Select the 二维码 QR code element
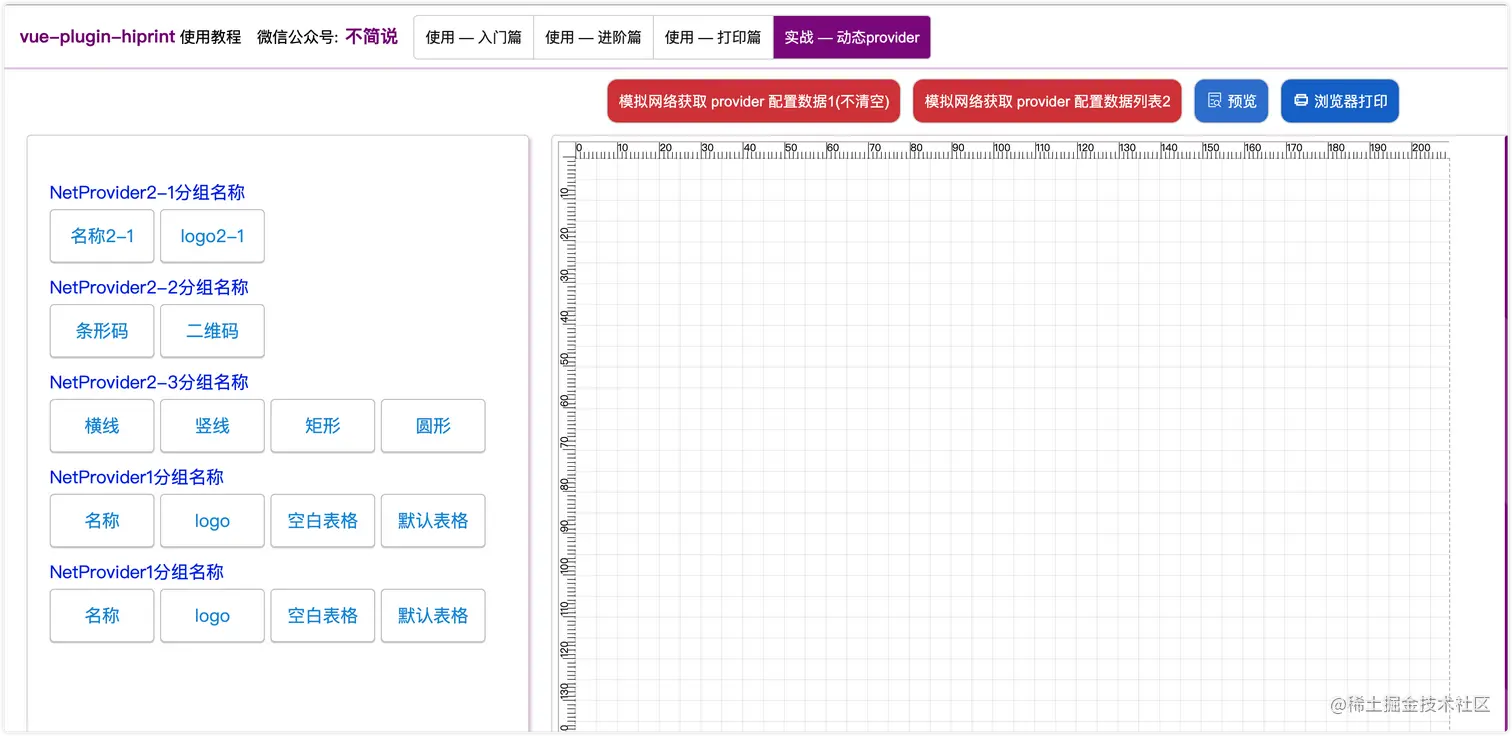Viewport: 1512px width, 736px height. (x=212, y=331)
